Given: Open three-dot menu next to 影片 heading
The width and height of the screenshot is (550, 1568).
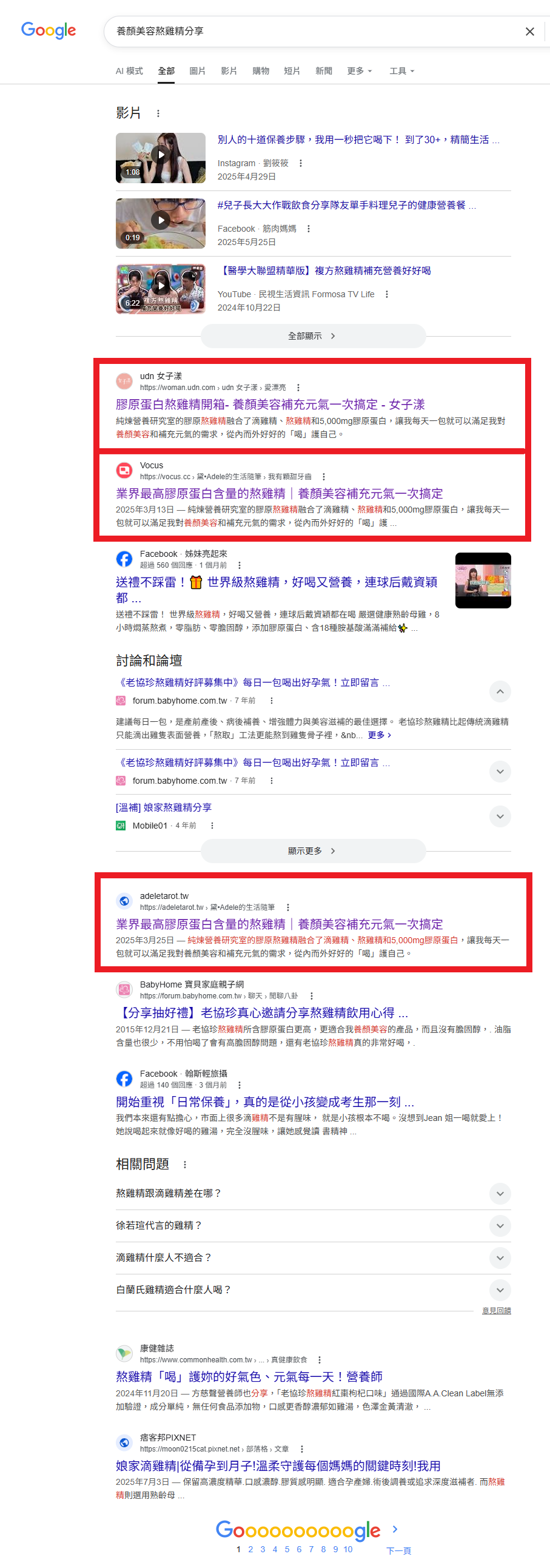Looking at the screenshot, I should tap(158, 114).
